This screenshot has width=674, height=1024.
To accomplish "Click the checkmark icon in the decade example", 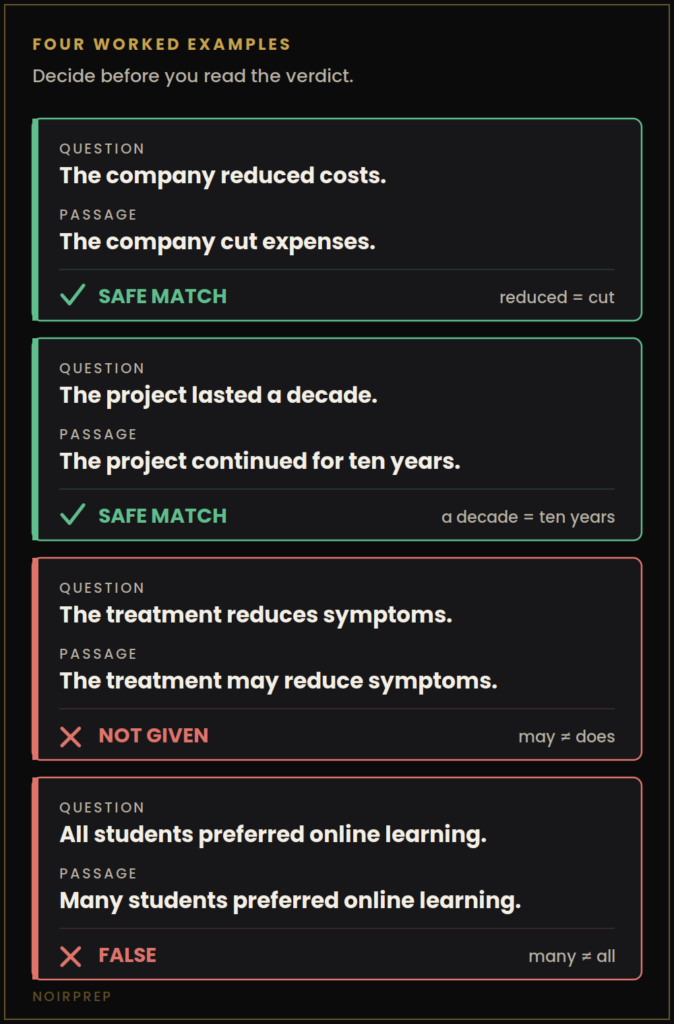I will (72, 516).
